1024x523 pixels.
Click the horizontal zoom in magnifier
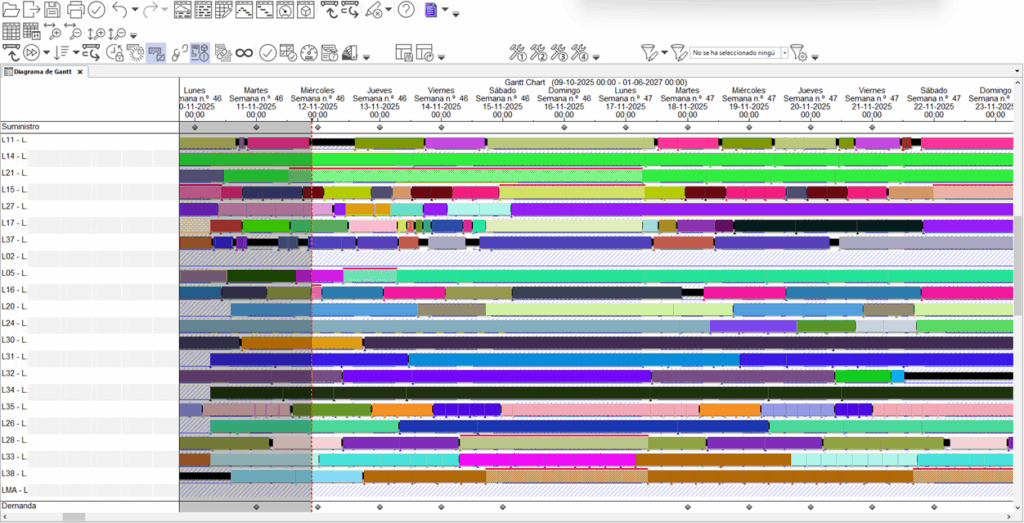coord(56,33)
